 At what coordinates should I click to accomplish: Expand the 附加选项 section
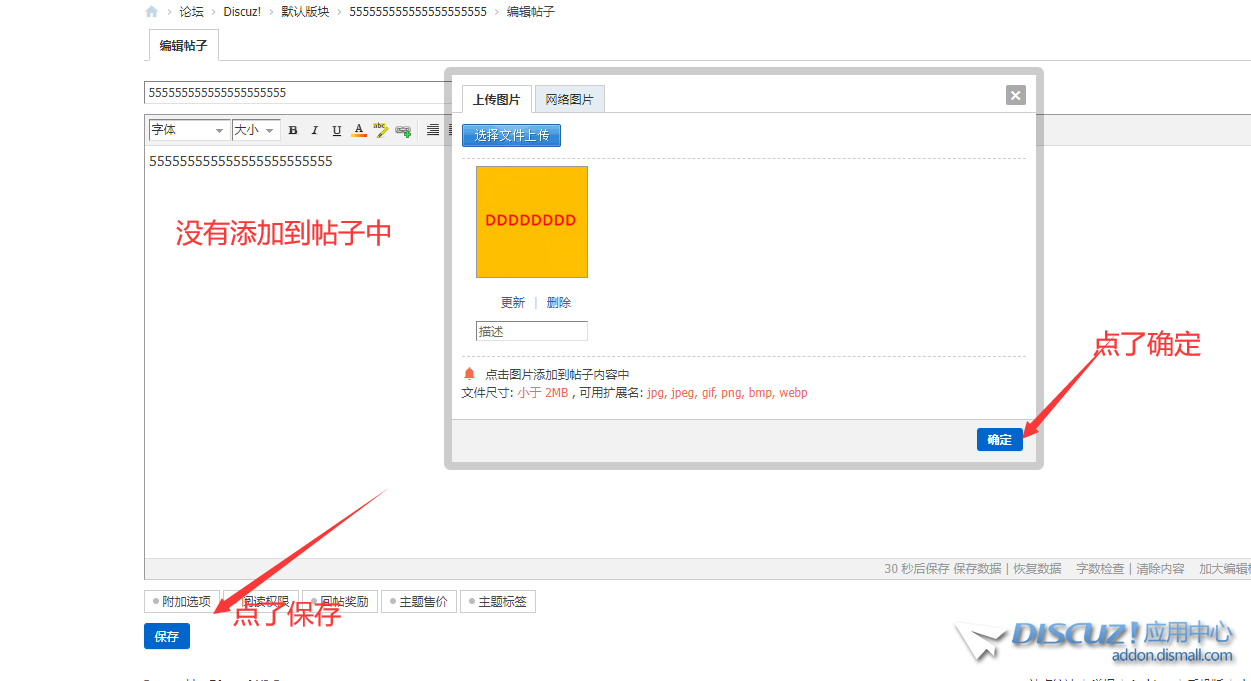(x=182, y=602)
